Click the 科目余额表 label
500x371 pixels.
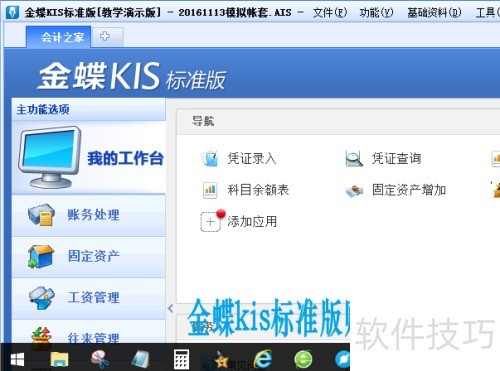tap(258, 190)
